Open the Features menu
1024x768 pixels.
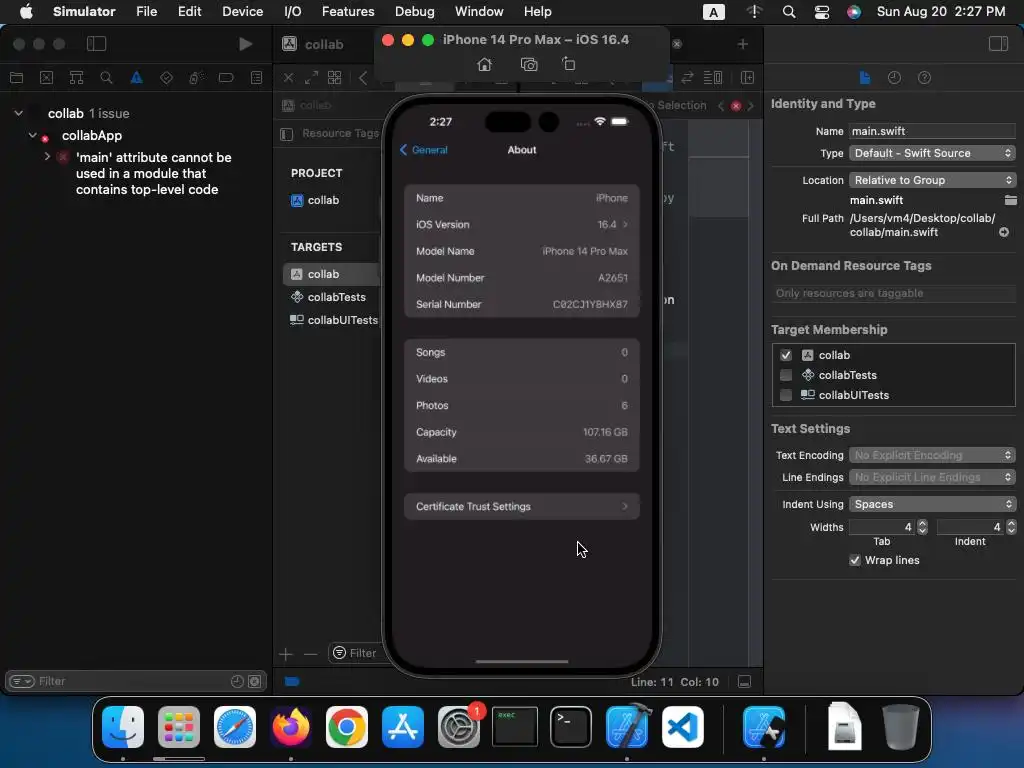pyautogui.click(x=348, y=12)
